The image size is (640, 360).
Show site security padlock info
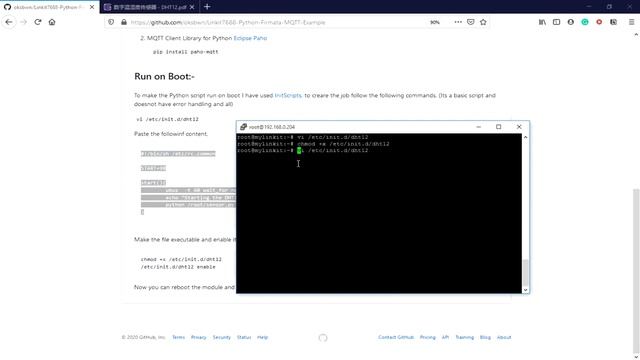pos(124,22)
